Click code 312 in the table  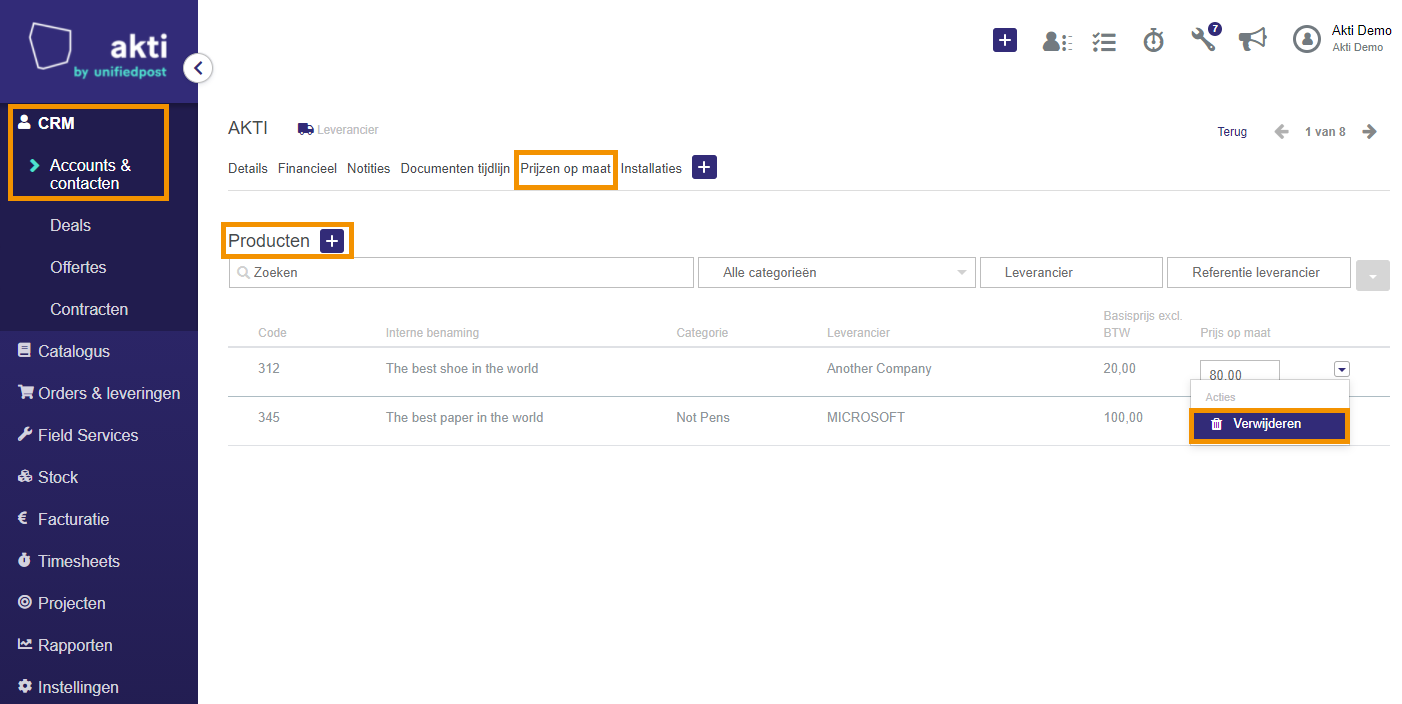[269, 369]
